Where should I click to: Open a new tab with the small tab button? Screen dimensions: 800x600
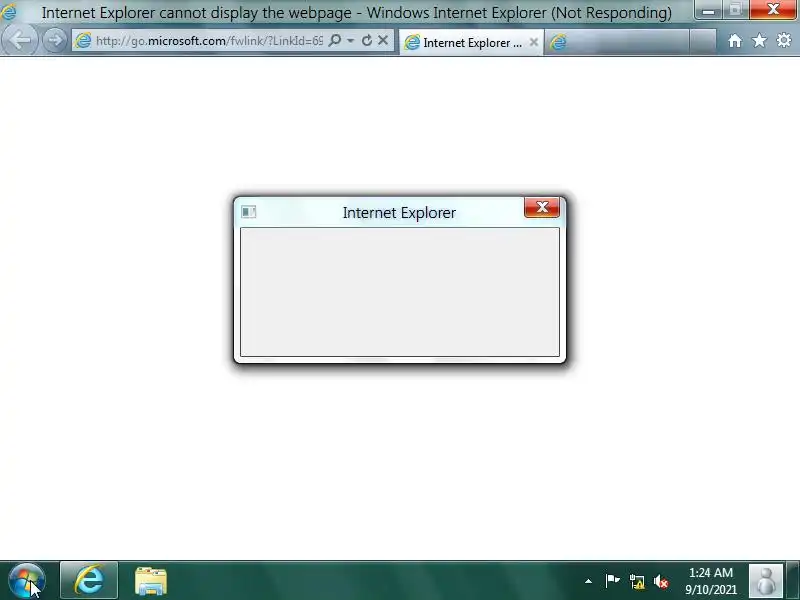tap(703, 42)
